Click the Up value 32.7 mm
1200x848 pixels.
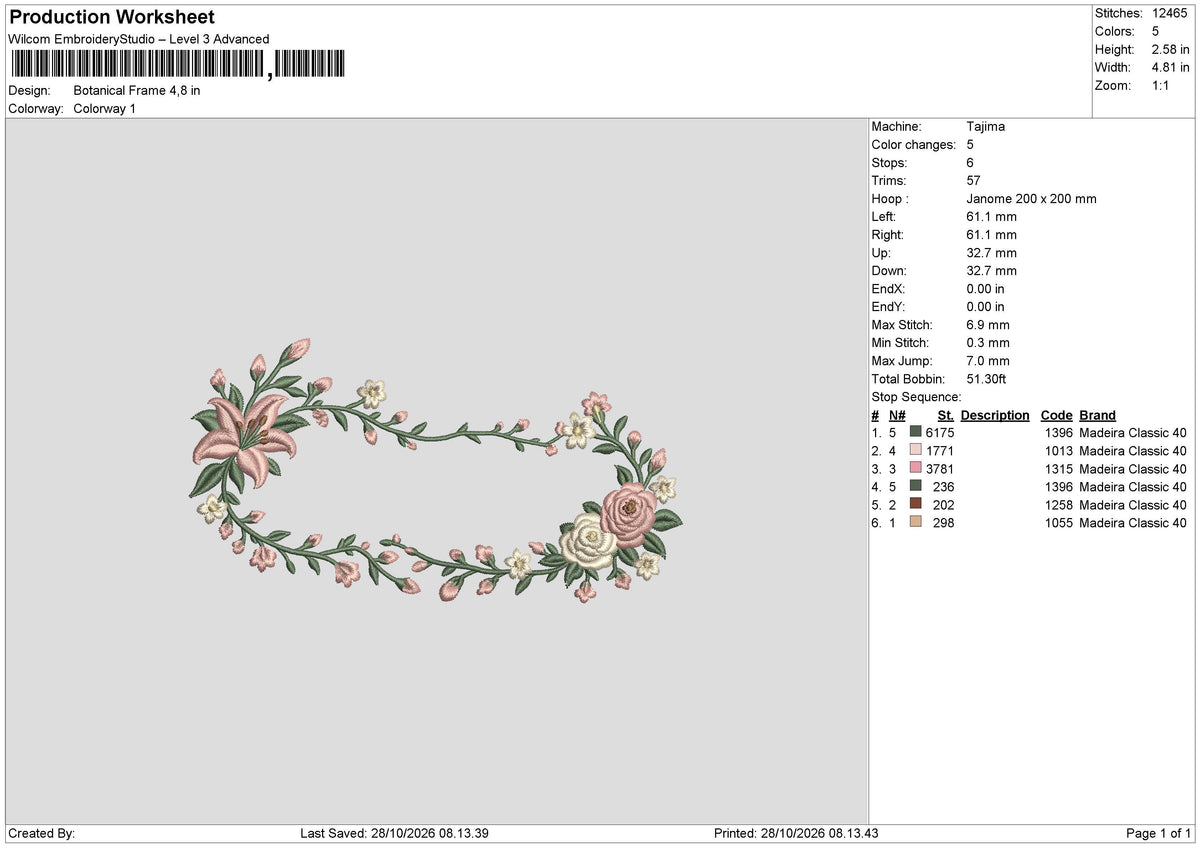click(992, 253)
